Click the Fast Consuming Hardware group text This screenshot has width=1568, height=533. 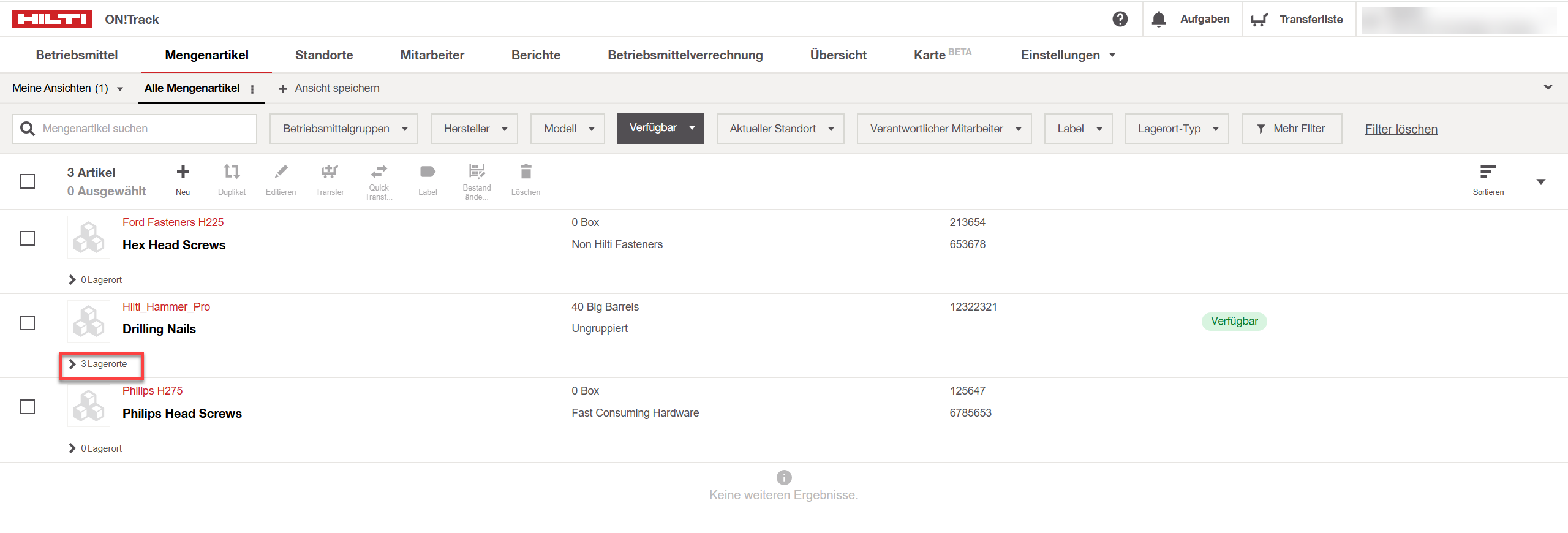pyautogui.click(x=635, y=413)
